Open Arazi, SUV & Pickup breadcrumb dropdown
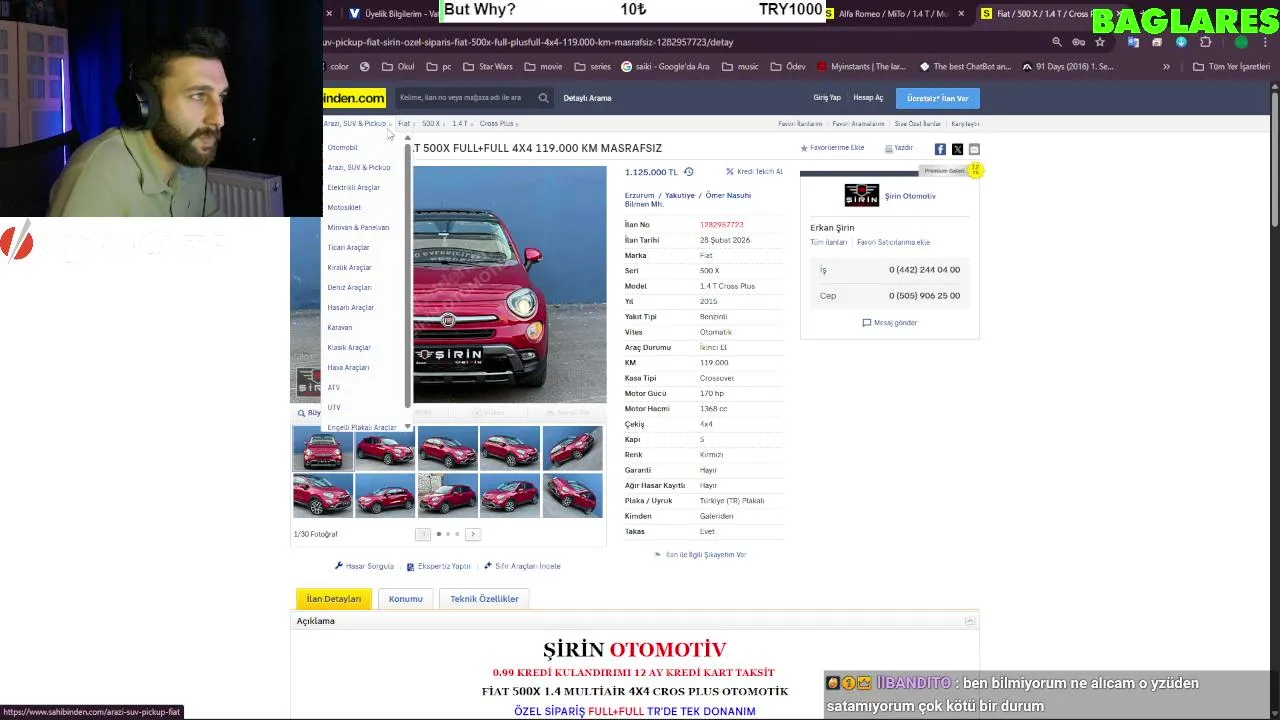 click(357, 124)
